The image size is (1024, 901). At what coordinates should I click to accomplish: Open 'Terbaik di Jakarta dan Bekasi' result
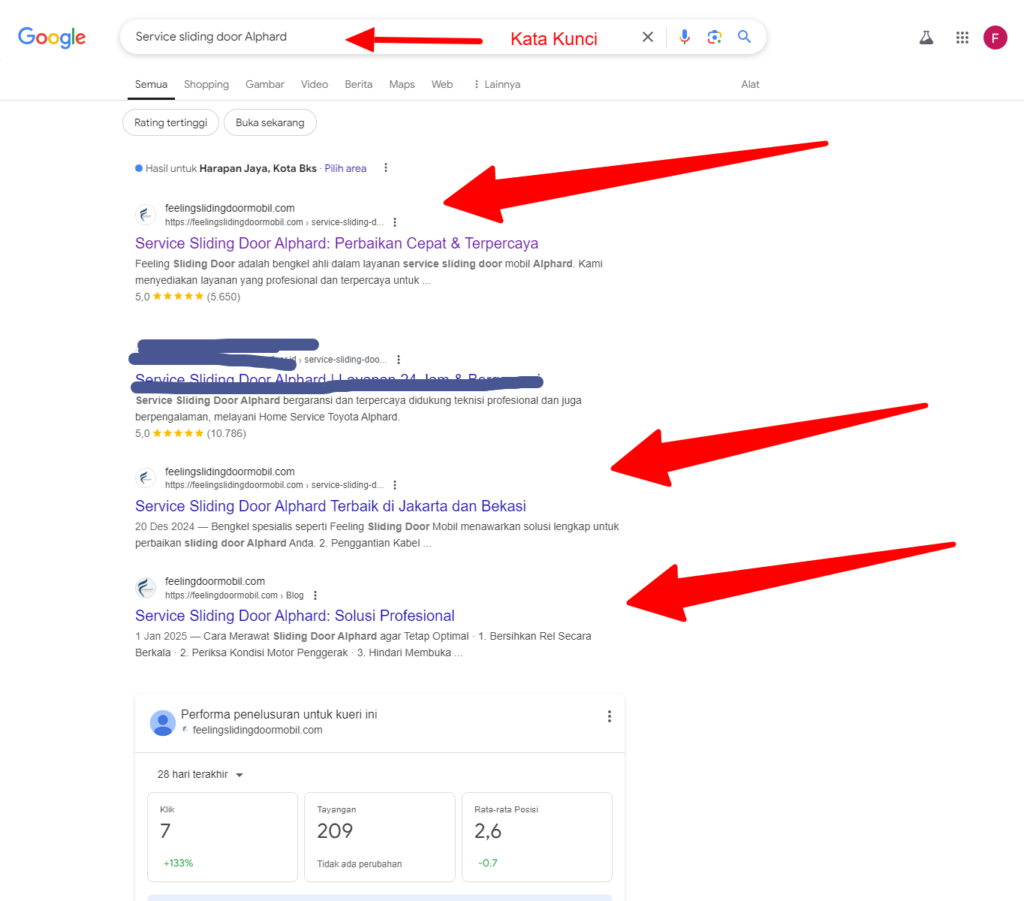click(x=330, y=506)
